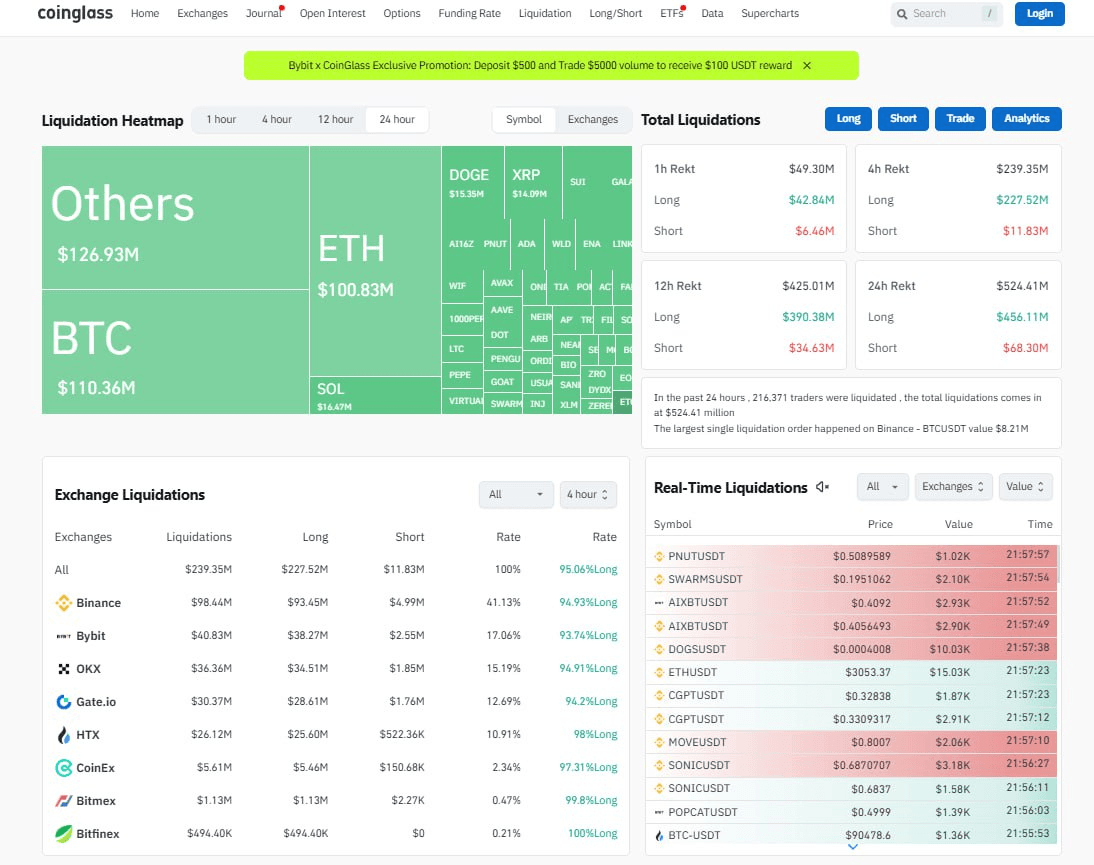The width and height of the screenshot is (1094, 865).
Task: Click the Bitmex logo icon
Action: pyautogui.click(x=63, y=801)
